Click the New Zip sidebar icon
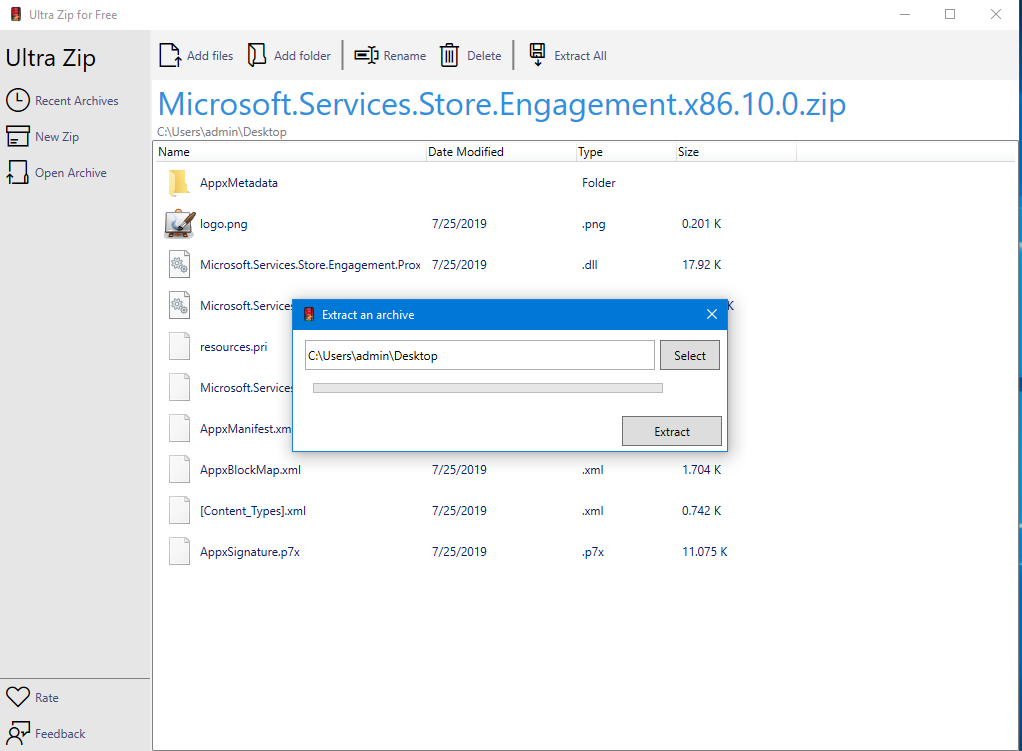This screenshot has height=751, width=1022. [x=18, y=136]
